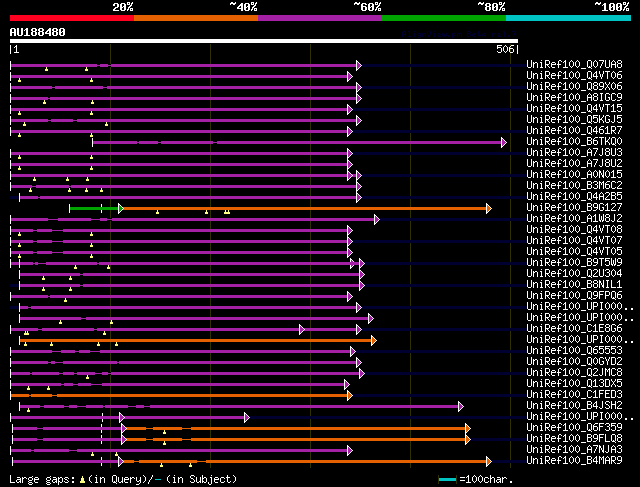Click the ~60% scale label

pyautogui.click(x=367, y=7)
